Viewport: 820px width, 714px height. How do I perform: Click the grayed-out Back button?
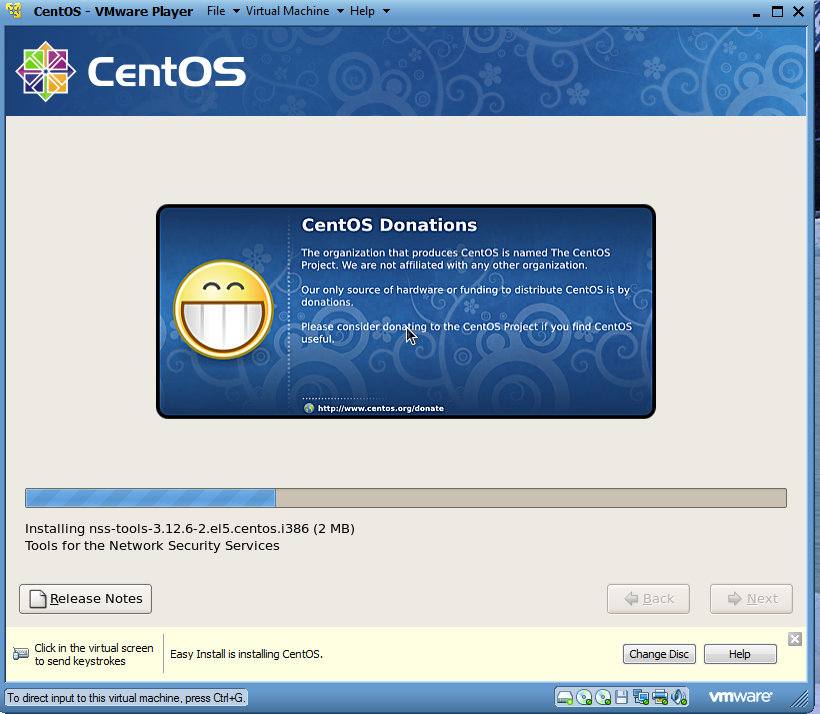648,599
